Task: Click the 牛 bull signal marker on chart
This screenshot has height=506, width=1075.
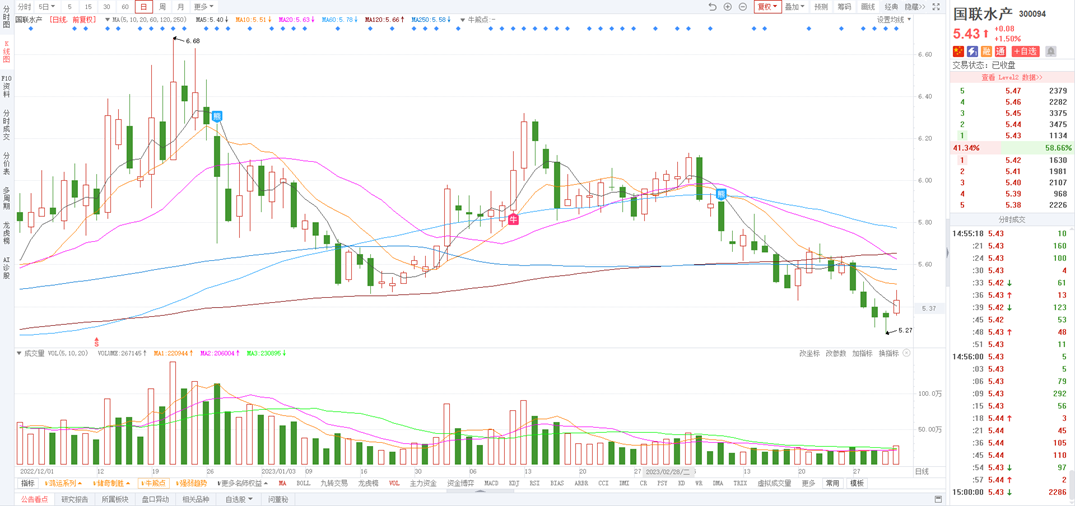Action: (x=513, y=219)
